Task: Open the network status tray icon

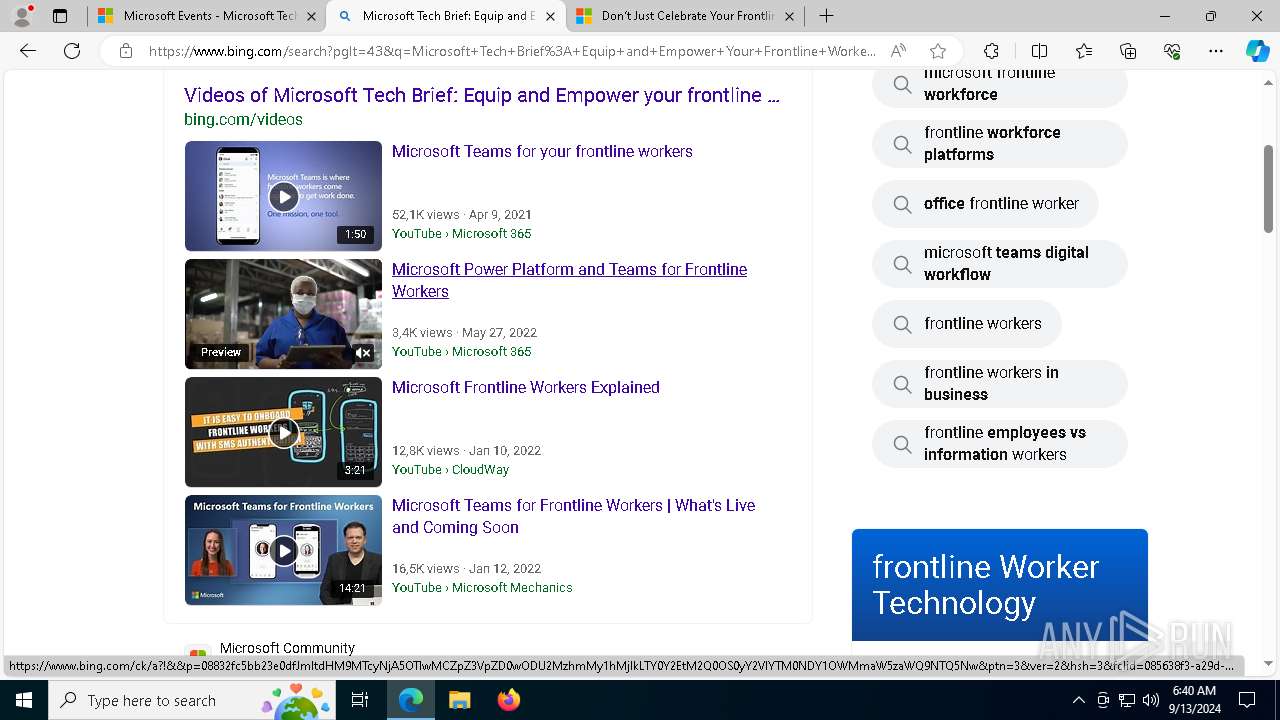Action: pyautogui.click(x=1127, y=700)
